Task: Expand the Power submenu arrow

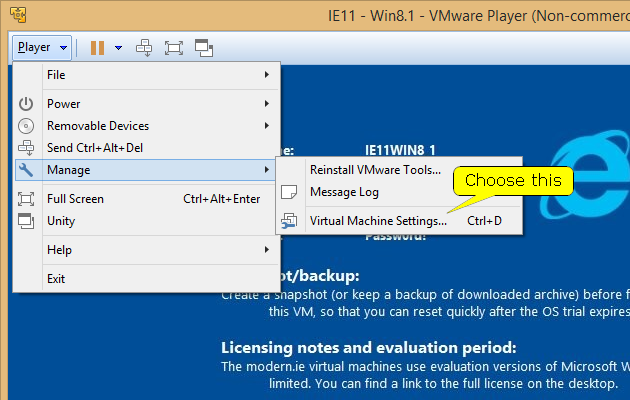Action: click(x=266, y=104)
